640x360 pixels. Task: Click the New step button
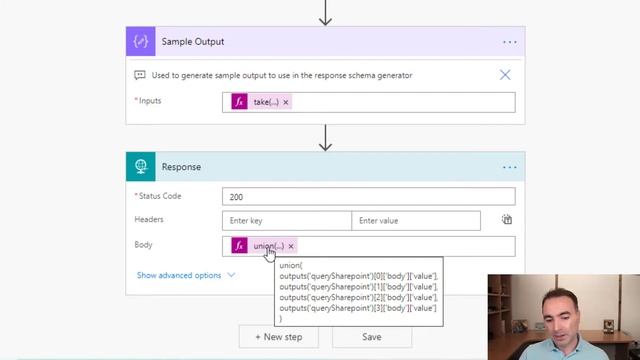coord(279,337)
